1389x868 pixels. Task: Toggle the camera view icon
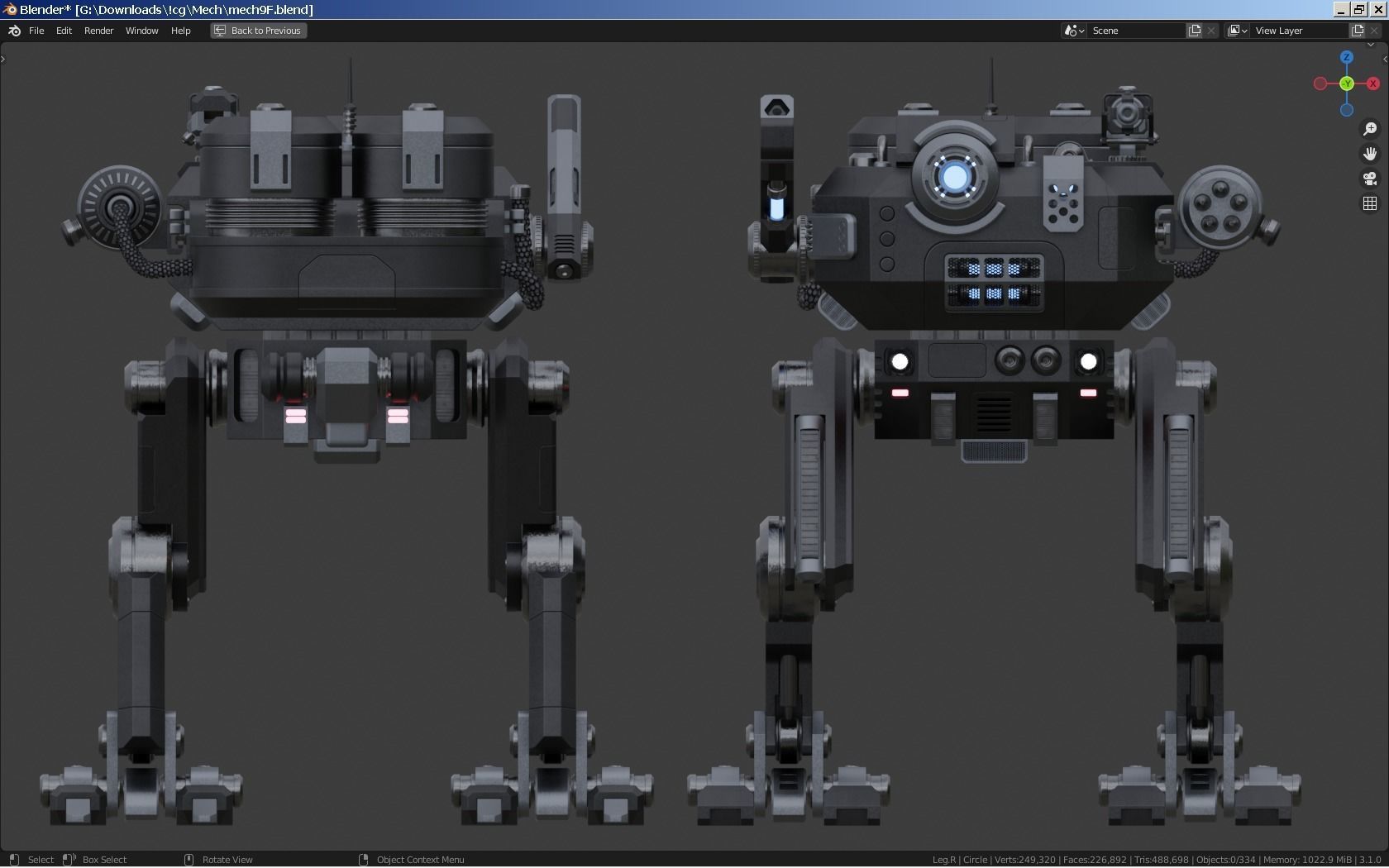(1370, 179)
